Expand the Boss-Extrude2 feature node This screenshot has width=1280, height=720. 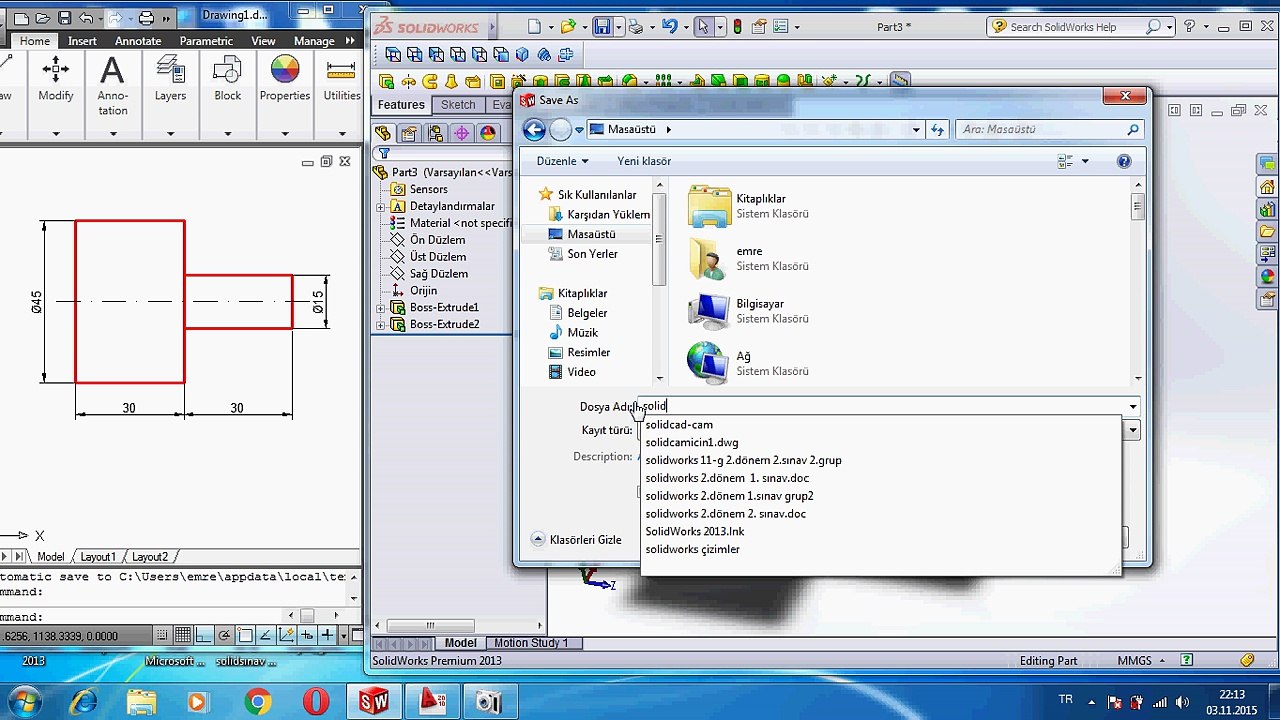[381, 325]
